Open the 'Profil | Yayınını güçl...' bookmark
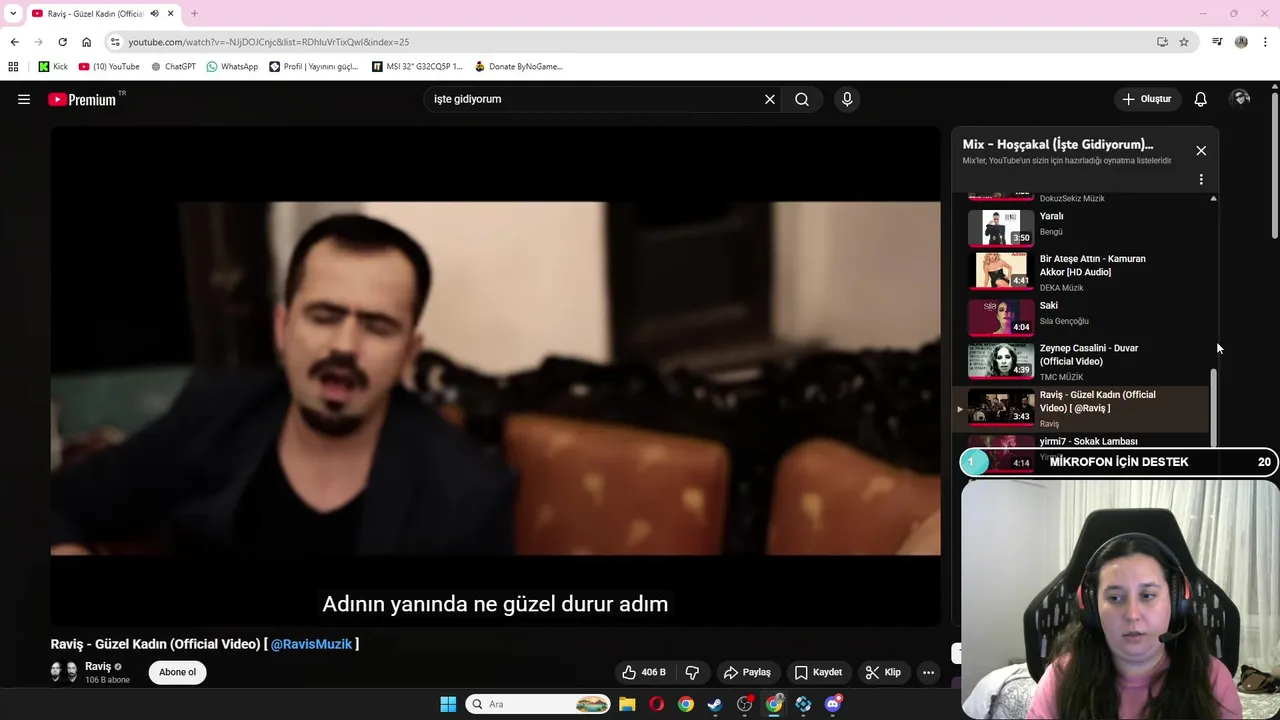The width and height of the screenshot is (1280, 720). 314,67
